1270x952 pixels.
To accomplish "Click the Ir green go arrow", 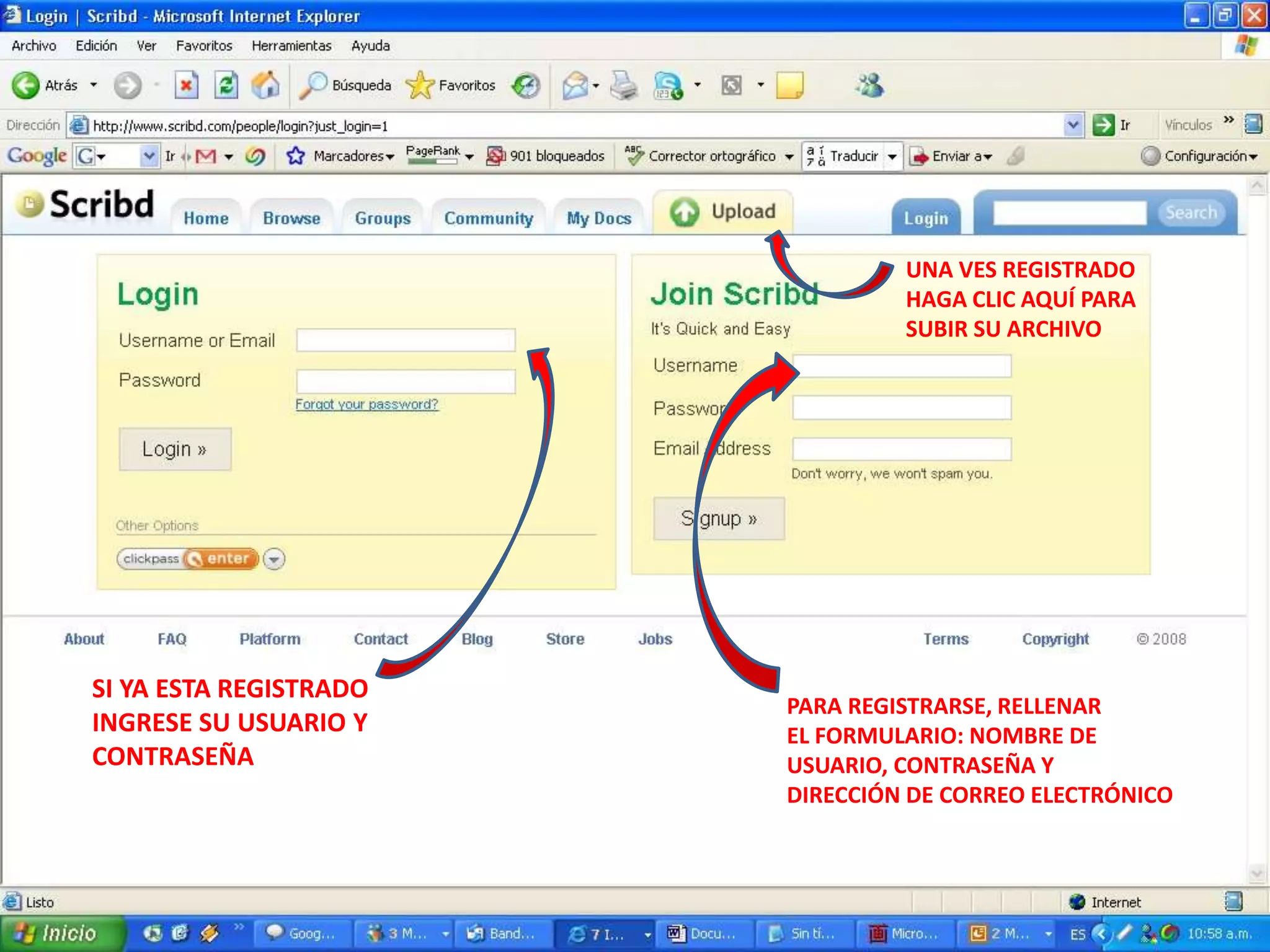I will click(1103, 125).
